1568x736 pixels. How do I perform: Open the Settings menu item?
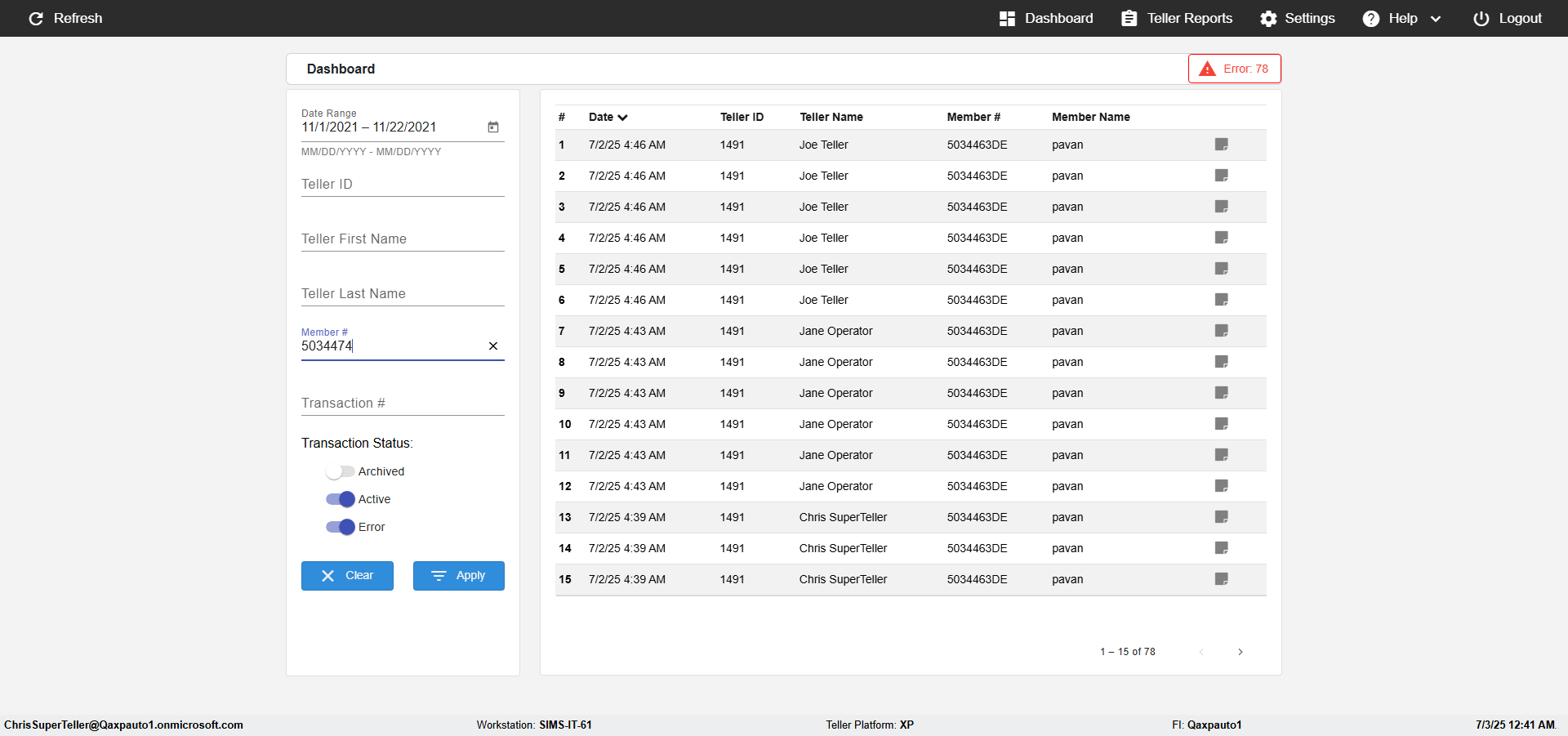point(1297,18)
